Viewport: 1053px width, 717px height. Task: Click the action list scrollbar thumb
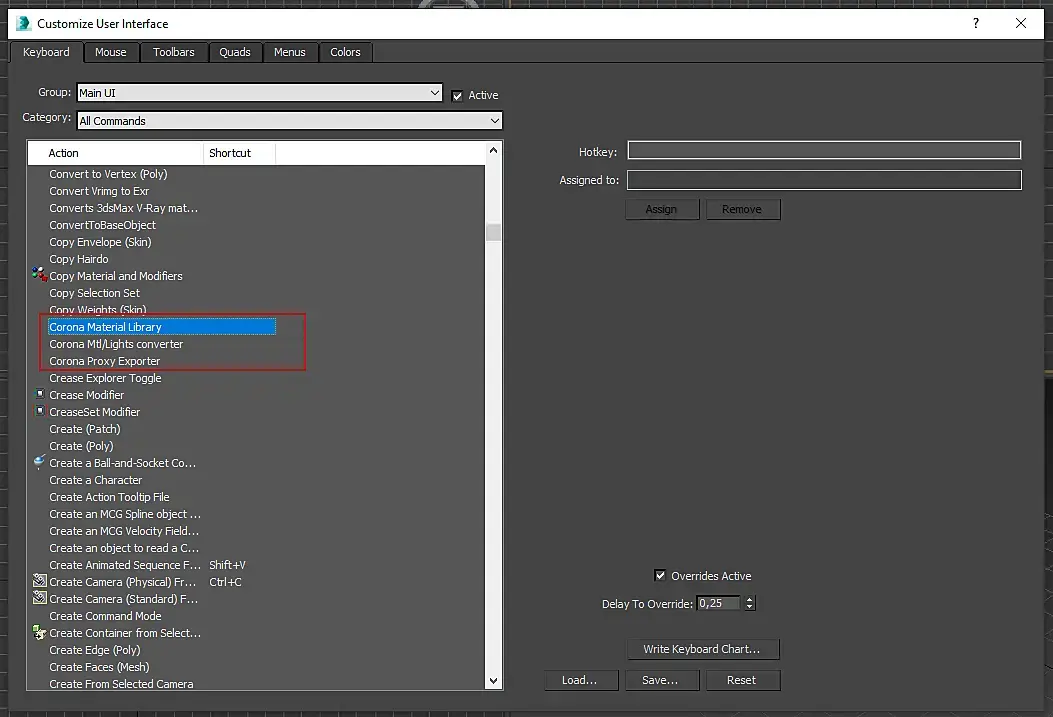(494, 232)
